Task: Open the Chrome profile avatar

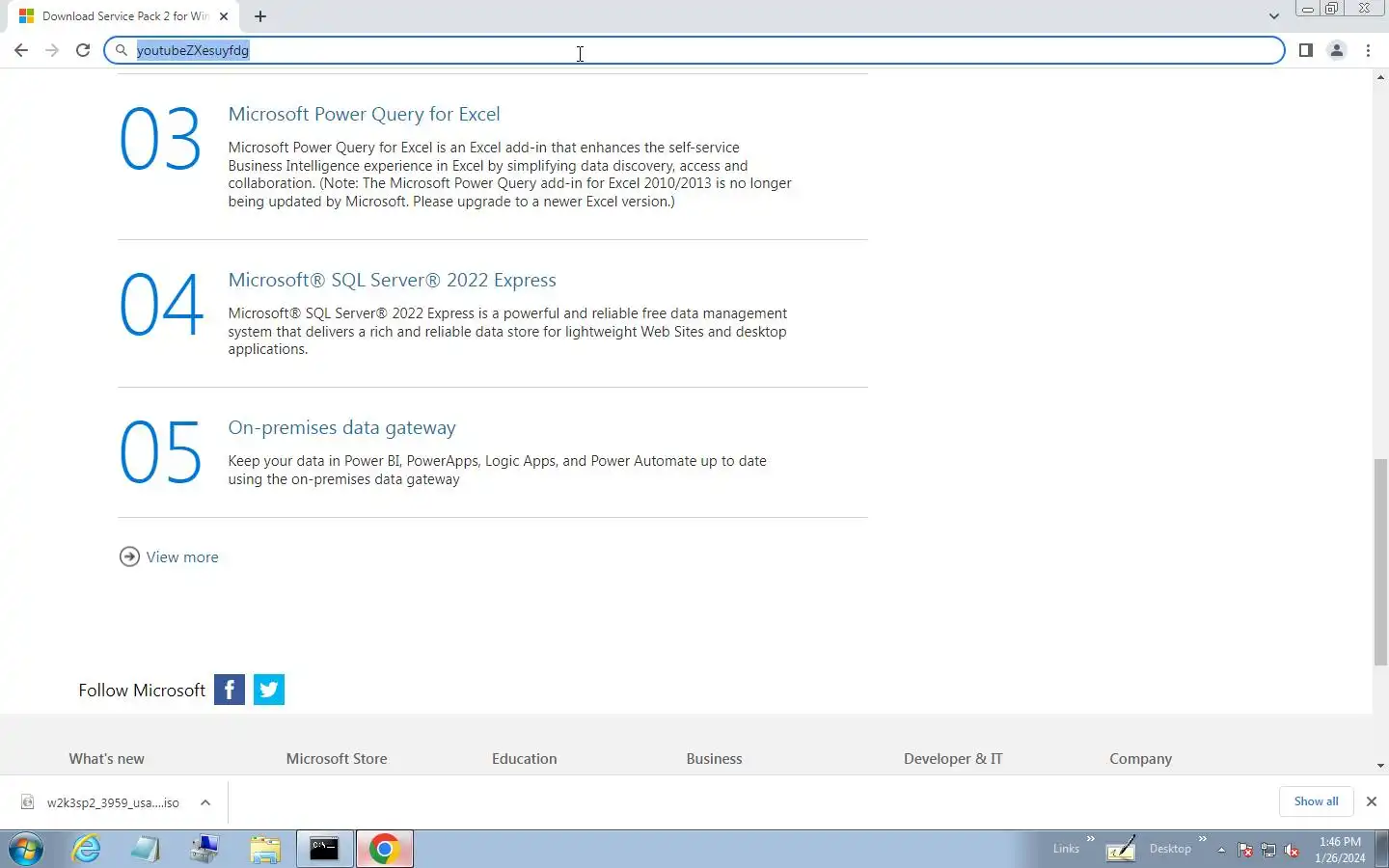Action: point(1337,50)
